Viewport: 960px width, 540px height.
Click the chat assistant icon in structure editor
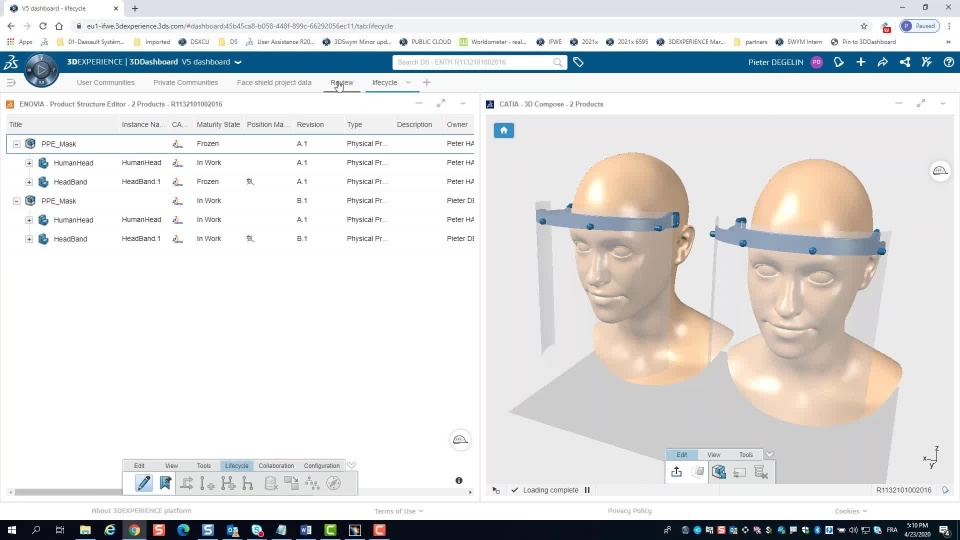click(x=460, y=440)
